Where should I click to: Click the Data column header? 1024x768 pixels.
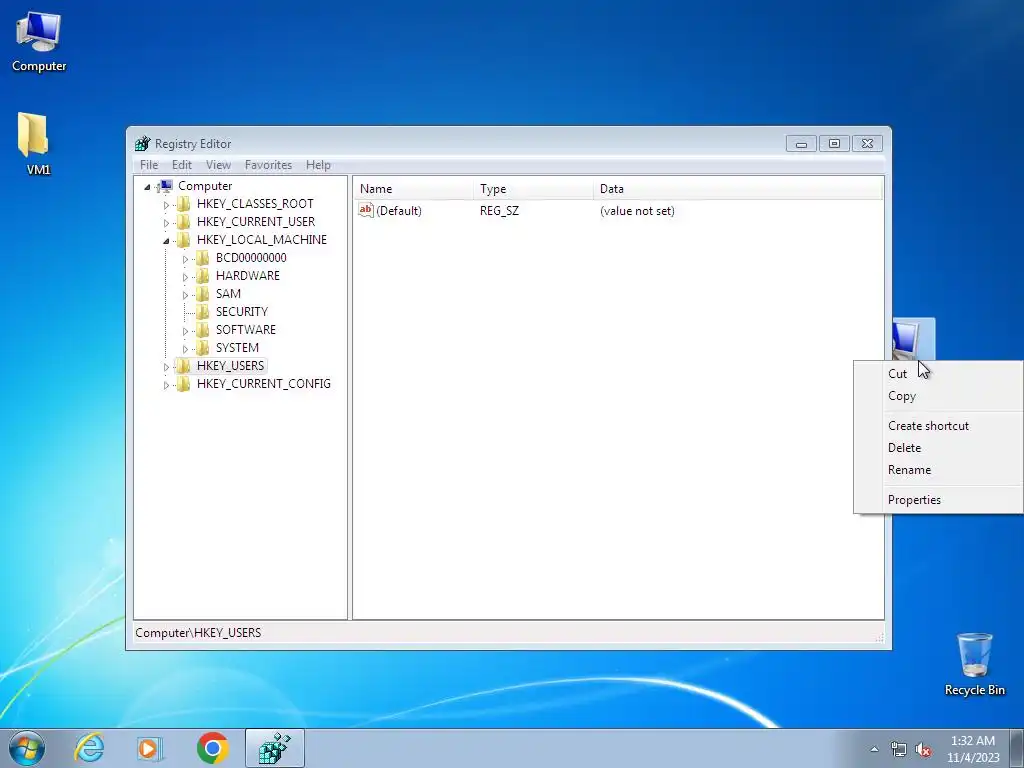click(738, 189)
